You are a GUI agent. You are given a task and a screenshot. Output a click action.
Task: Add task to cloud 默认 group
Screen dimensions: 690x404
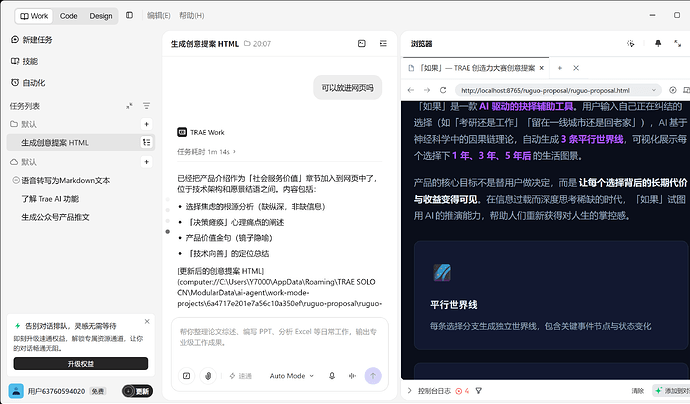[147, 162]
